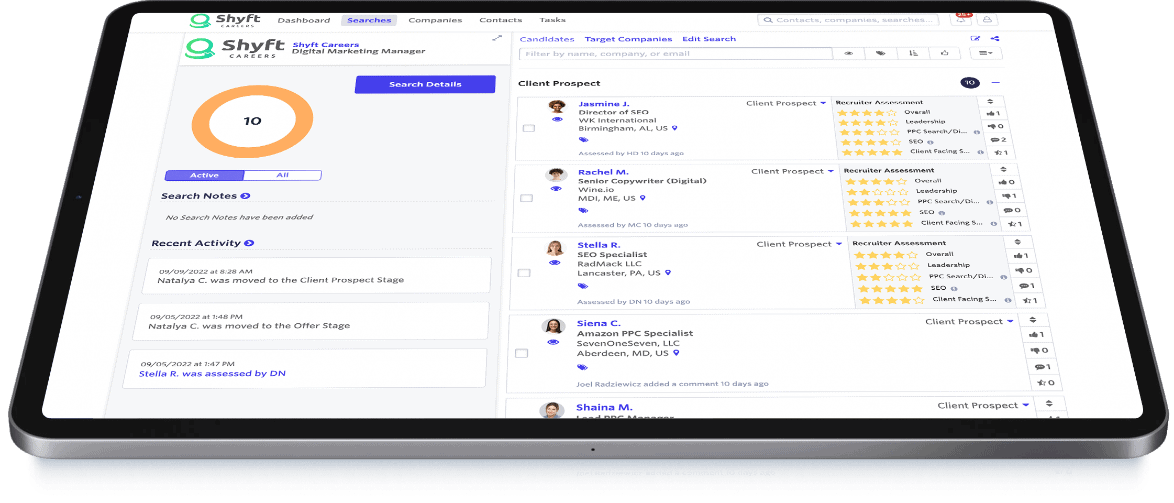Viewport: 1174px width, 503px height.
Task: Open Client Prospect stage dropdown for Rachel M.
Action: tap(792, 171)
